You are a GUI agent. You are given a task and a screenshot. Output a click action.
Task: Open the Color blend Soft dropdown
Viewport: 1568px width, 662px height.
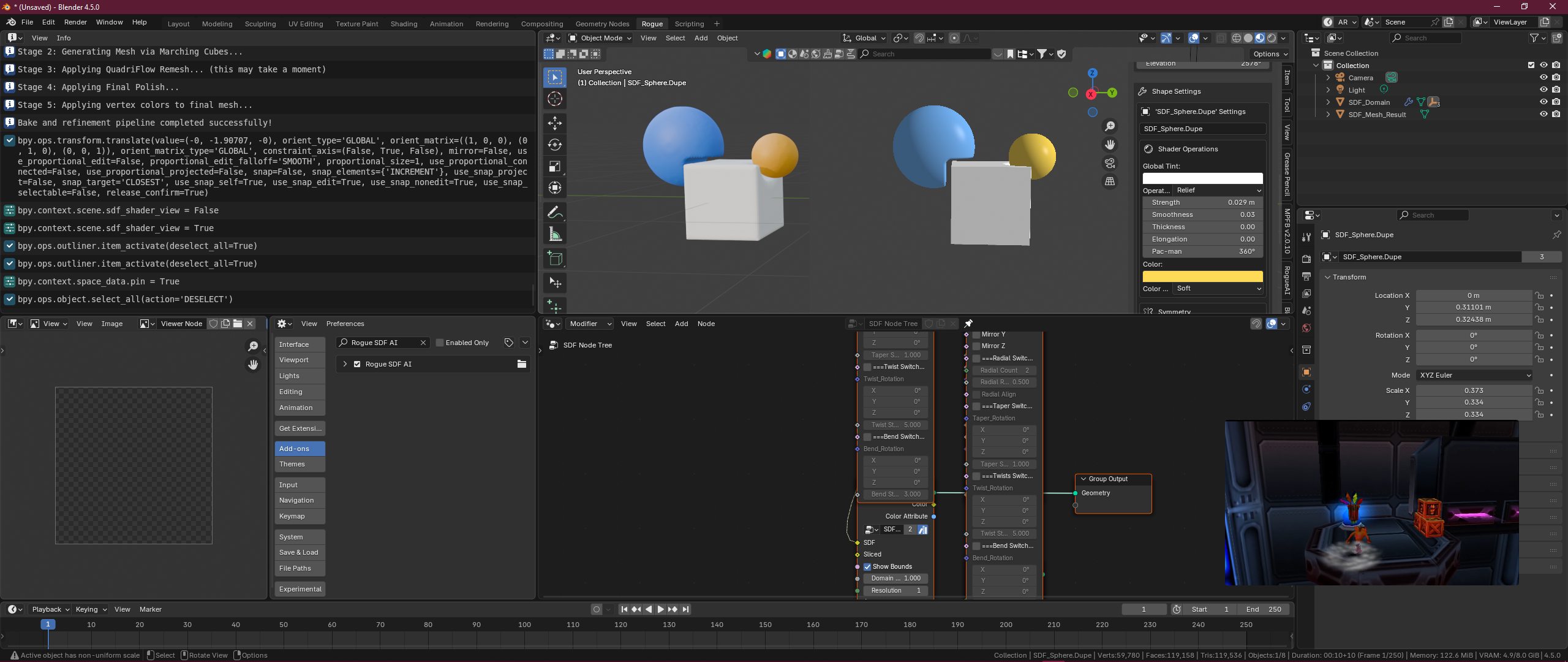[1218, 289]
